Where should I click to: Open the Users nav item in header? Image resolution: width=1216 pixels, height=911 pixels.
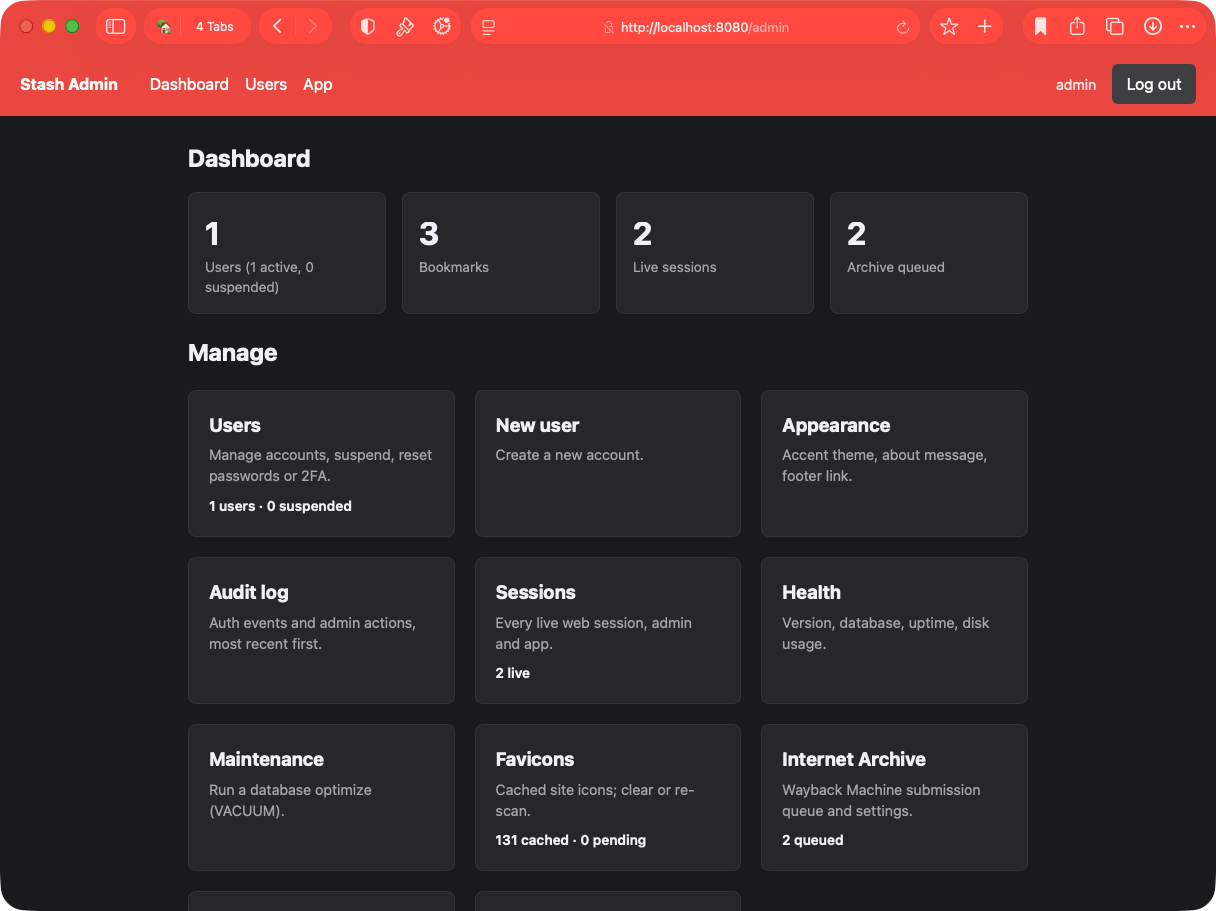tap(266, 85)
